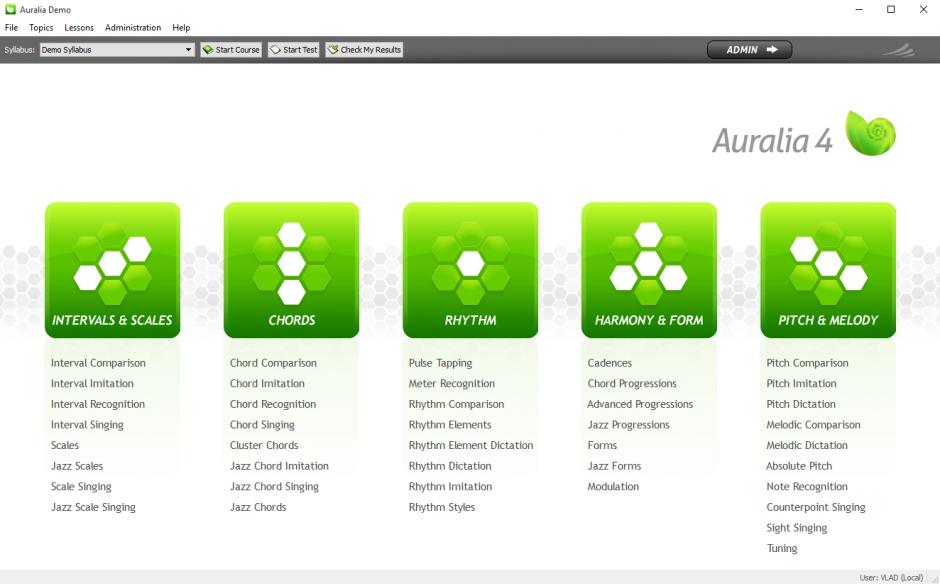This screenshot has width=940, height=584.
Task: Select Cluster Chords topic
Action: (264, 445)
